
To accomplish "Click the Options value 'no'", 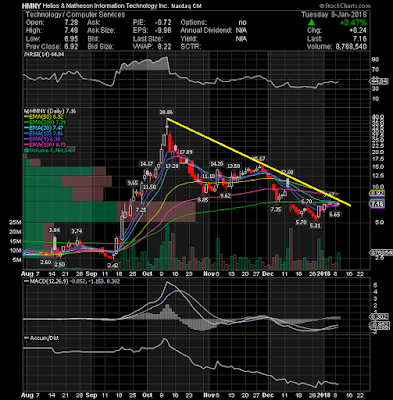I will click(x=242, y=22).
